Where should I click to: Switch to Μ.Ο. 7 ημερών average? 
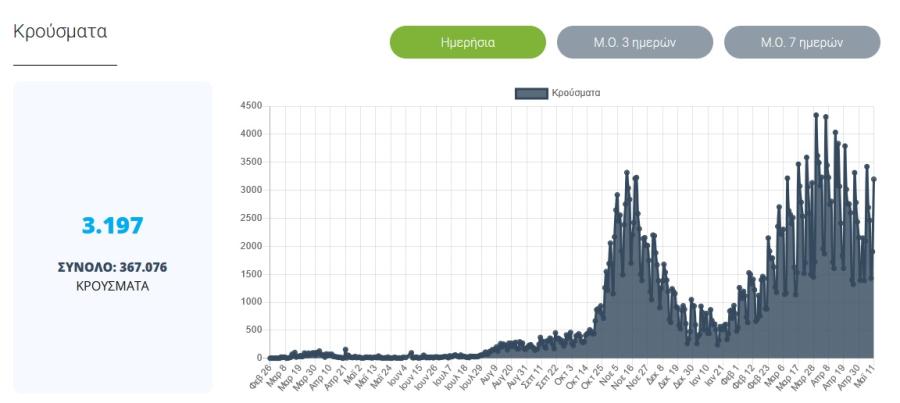click(802, 42)
